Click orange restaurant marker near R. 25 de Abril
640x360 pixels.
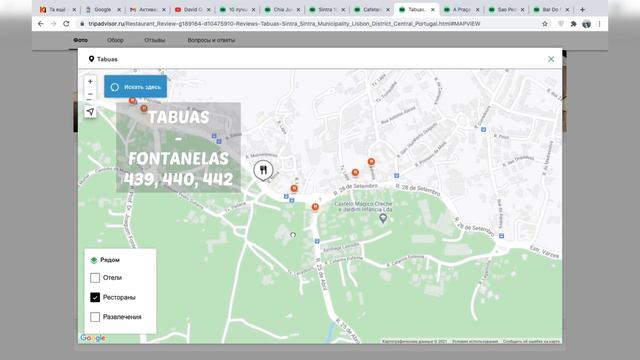[x=315, y=207]
